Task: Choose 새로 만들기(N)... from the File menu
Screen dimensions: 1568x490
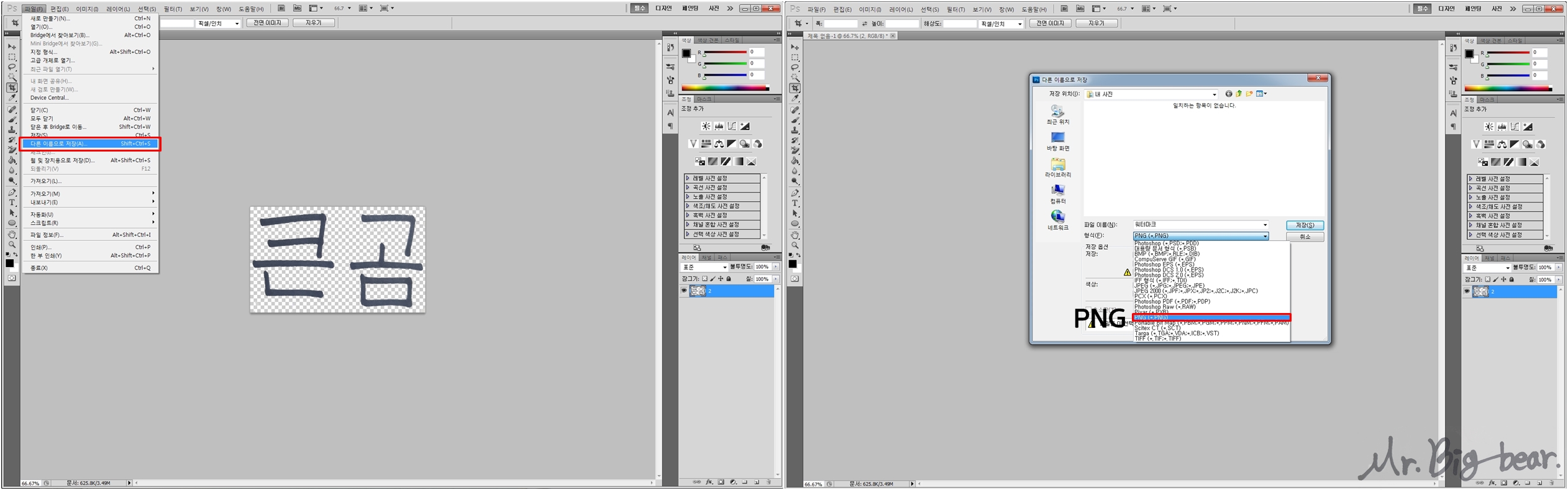Action: [90, 19]
